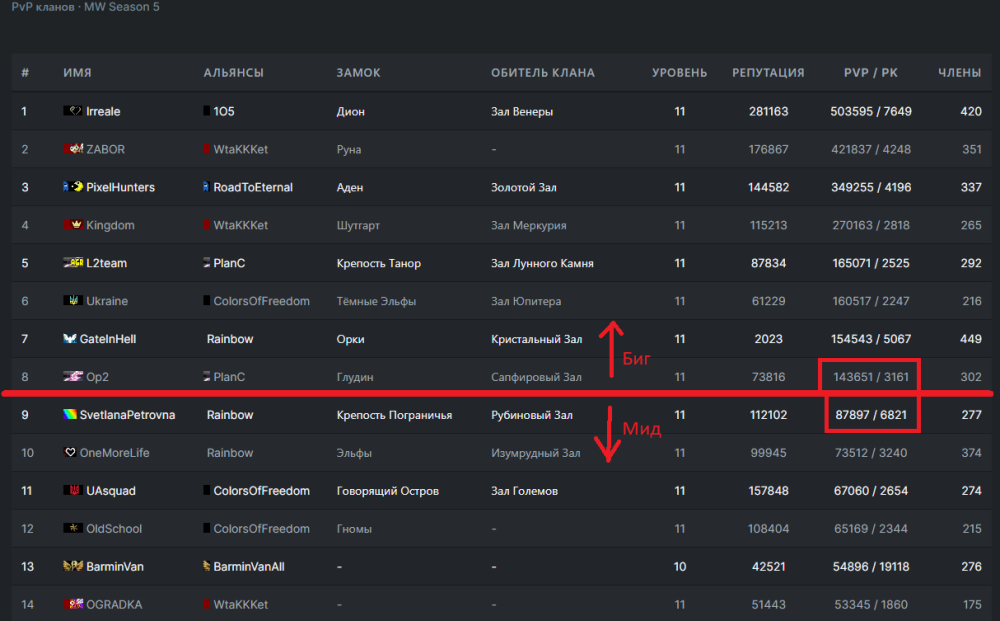1000x621 pixels.
Task: Click the UAsquad clan crest icon
Action: (x=73, y=491)
